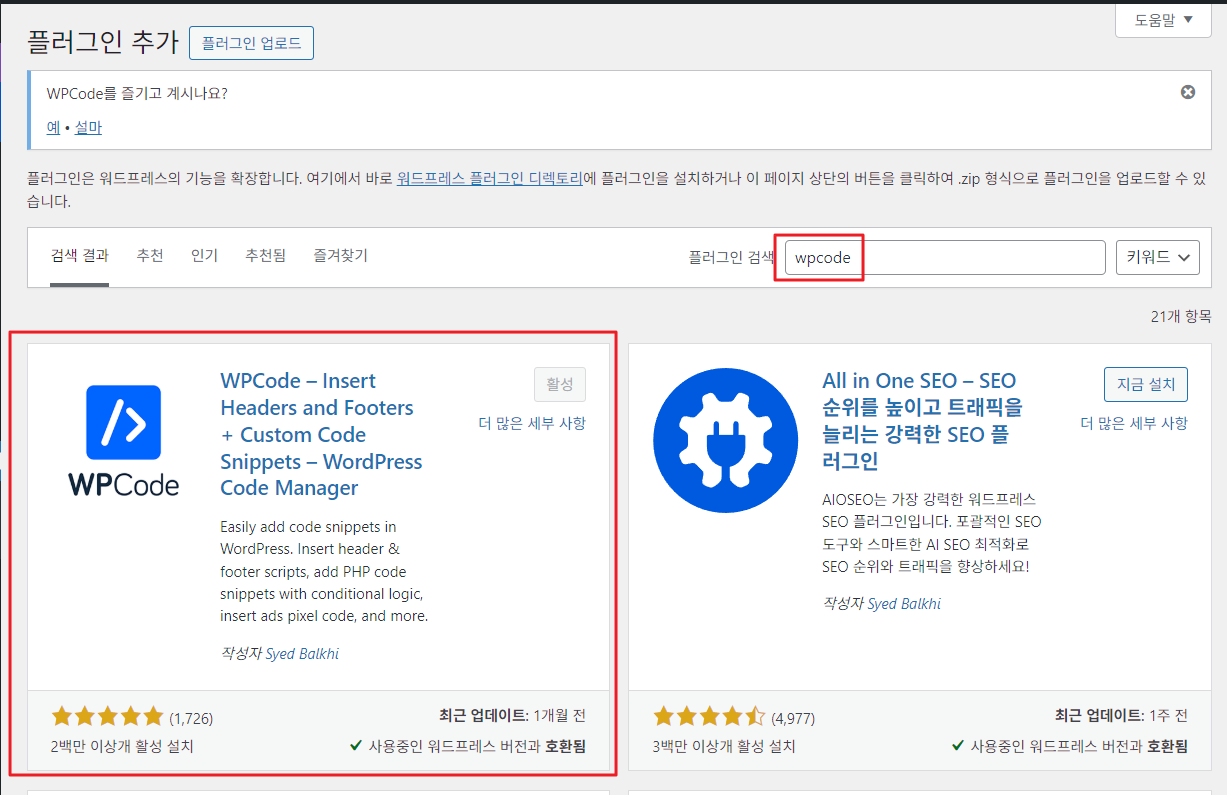Switch to the 추천 tab
The width and height of the screenshot is (1227, 795).
(150, 256)
